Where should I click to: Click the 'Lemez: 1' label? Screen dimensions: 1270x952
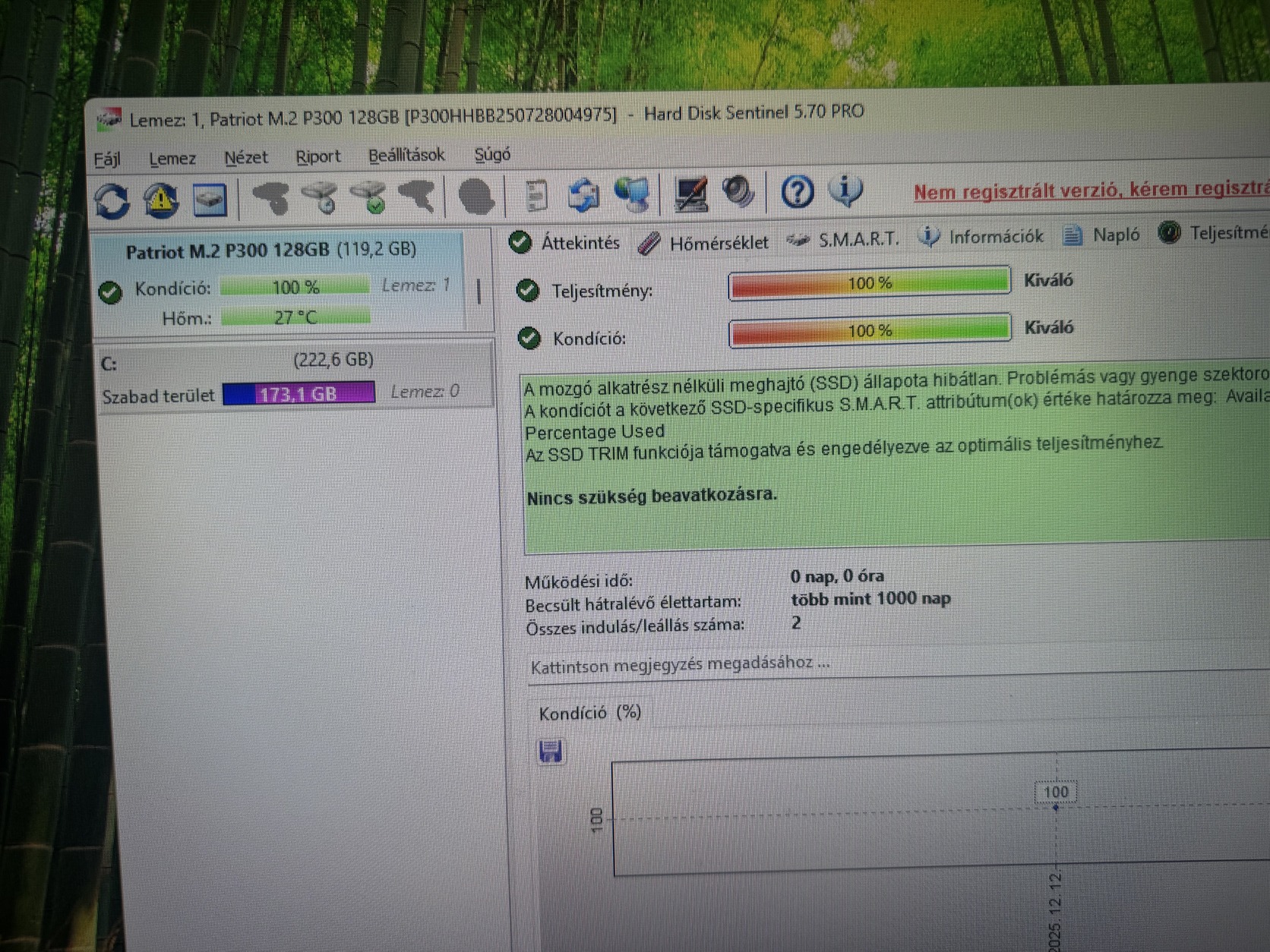coord(415,285)
